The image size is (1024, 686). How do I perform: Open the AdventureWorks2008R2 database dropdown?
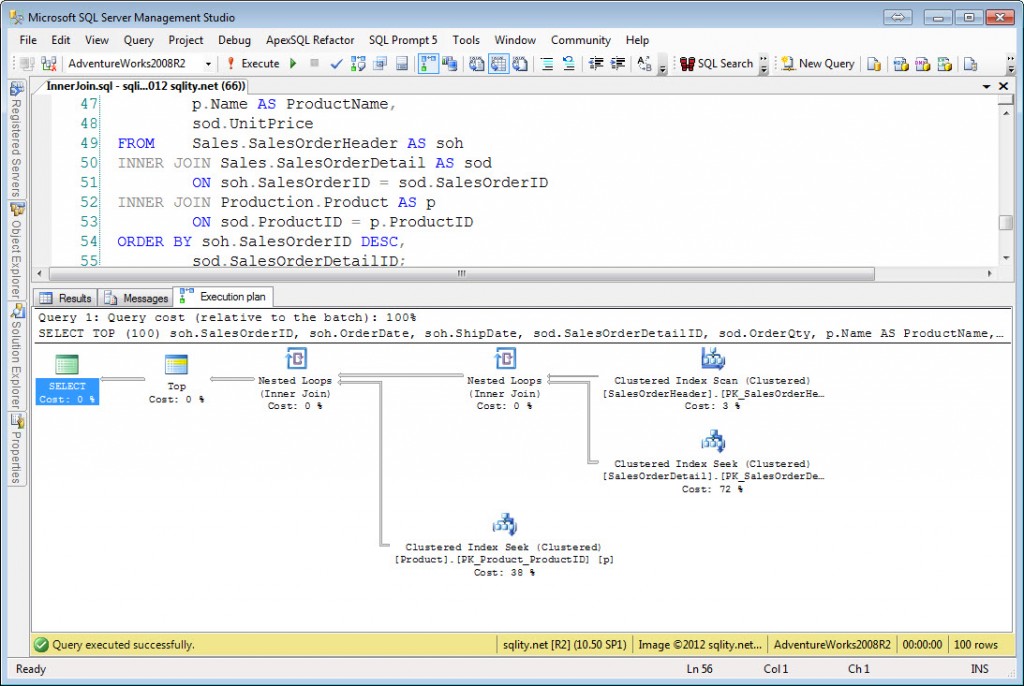pos(210,63)
